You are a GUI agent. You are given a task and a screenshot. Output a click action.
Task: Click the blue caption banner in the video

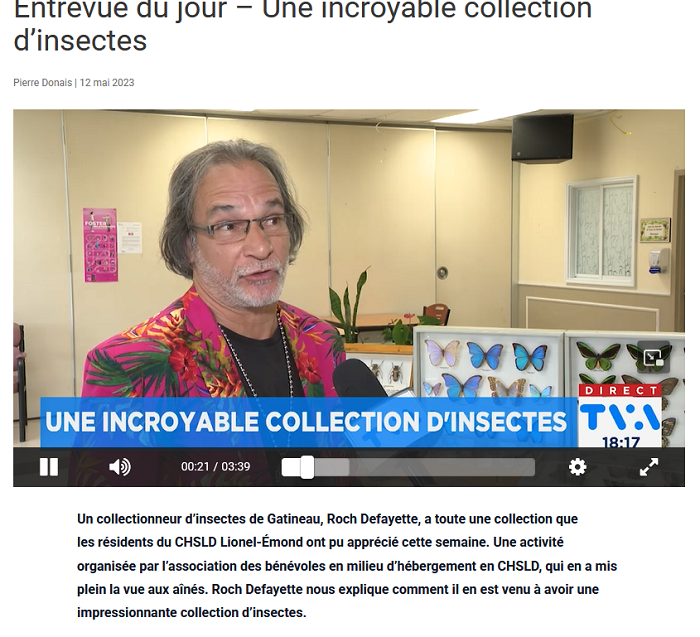point(309,422)
